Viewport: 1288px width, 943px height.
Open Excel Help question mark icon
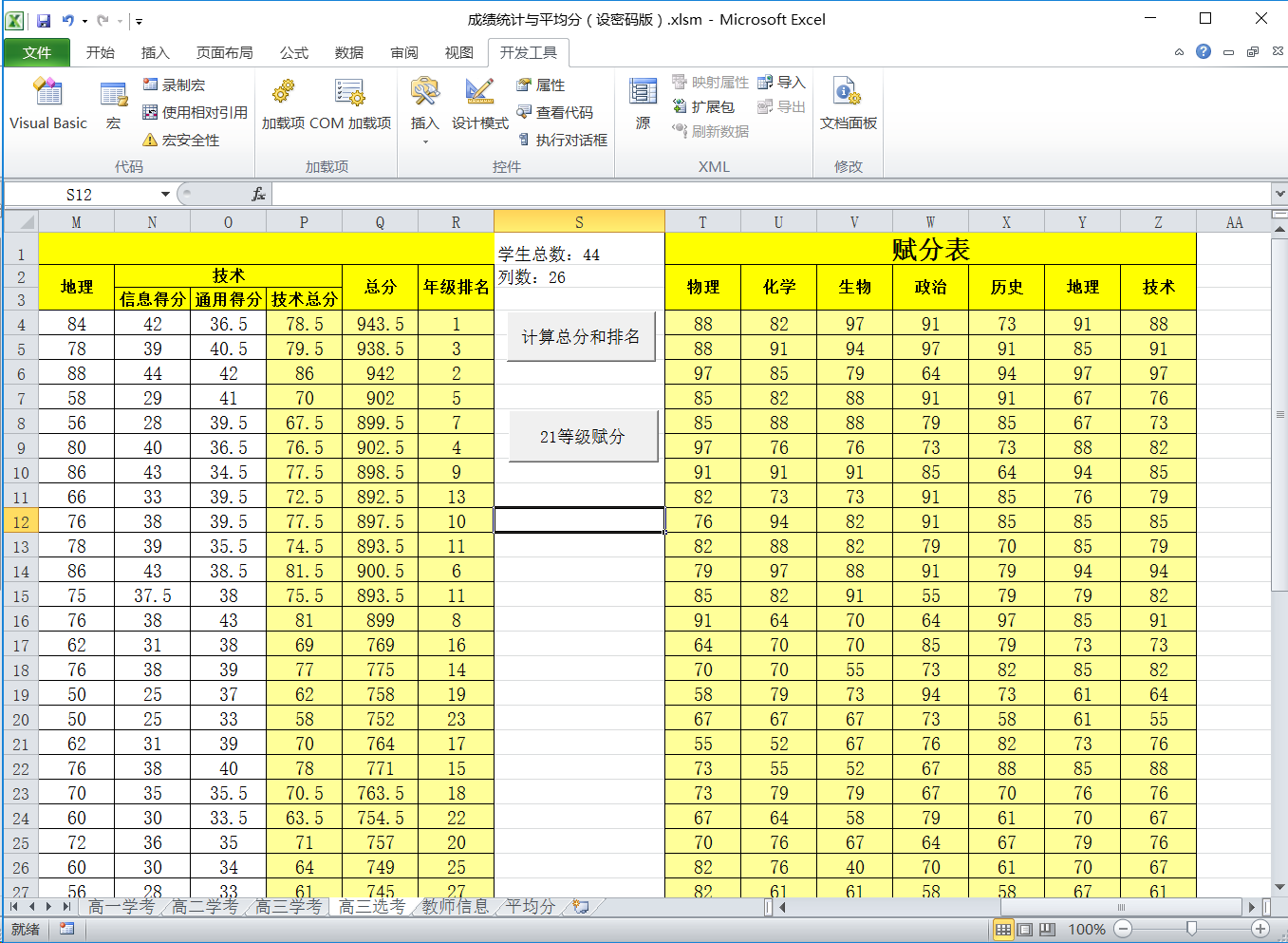point(1204,51)
